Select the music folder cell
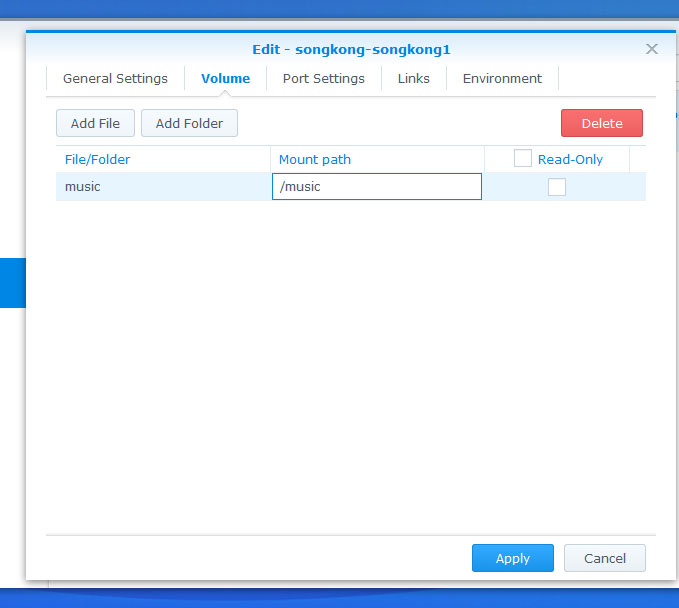The width and height of the screenshot is (679, 608). [x=163, y=187]
